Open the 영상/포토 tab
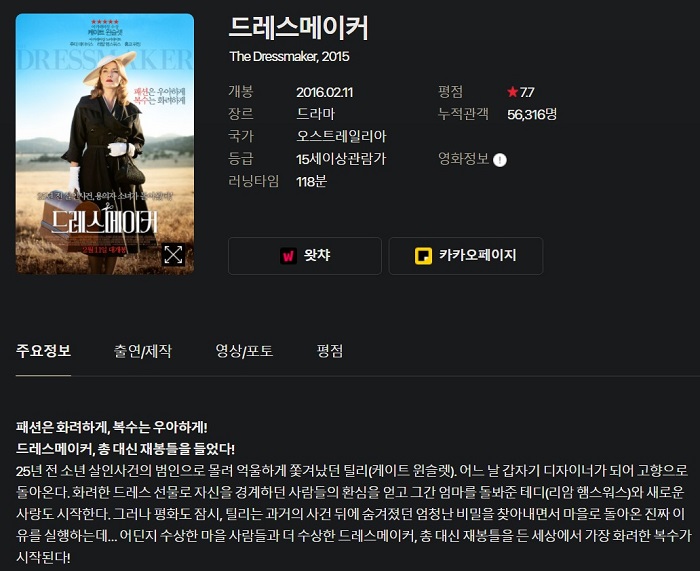This screenshot has height=571, width=700. tap(244, 351)
